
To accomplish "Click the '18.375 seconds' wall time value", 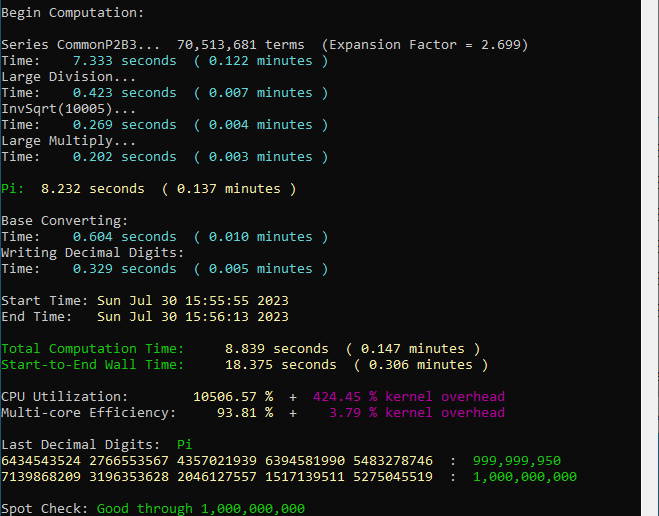I will point(280,365).
